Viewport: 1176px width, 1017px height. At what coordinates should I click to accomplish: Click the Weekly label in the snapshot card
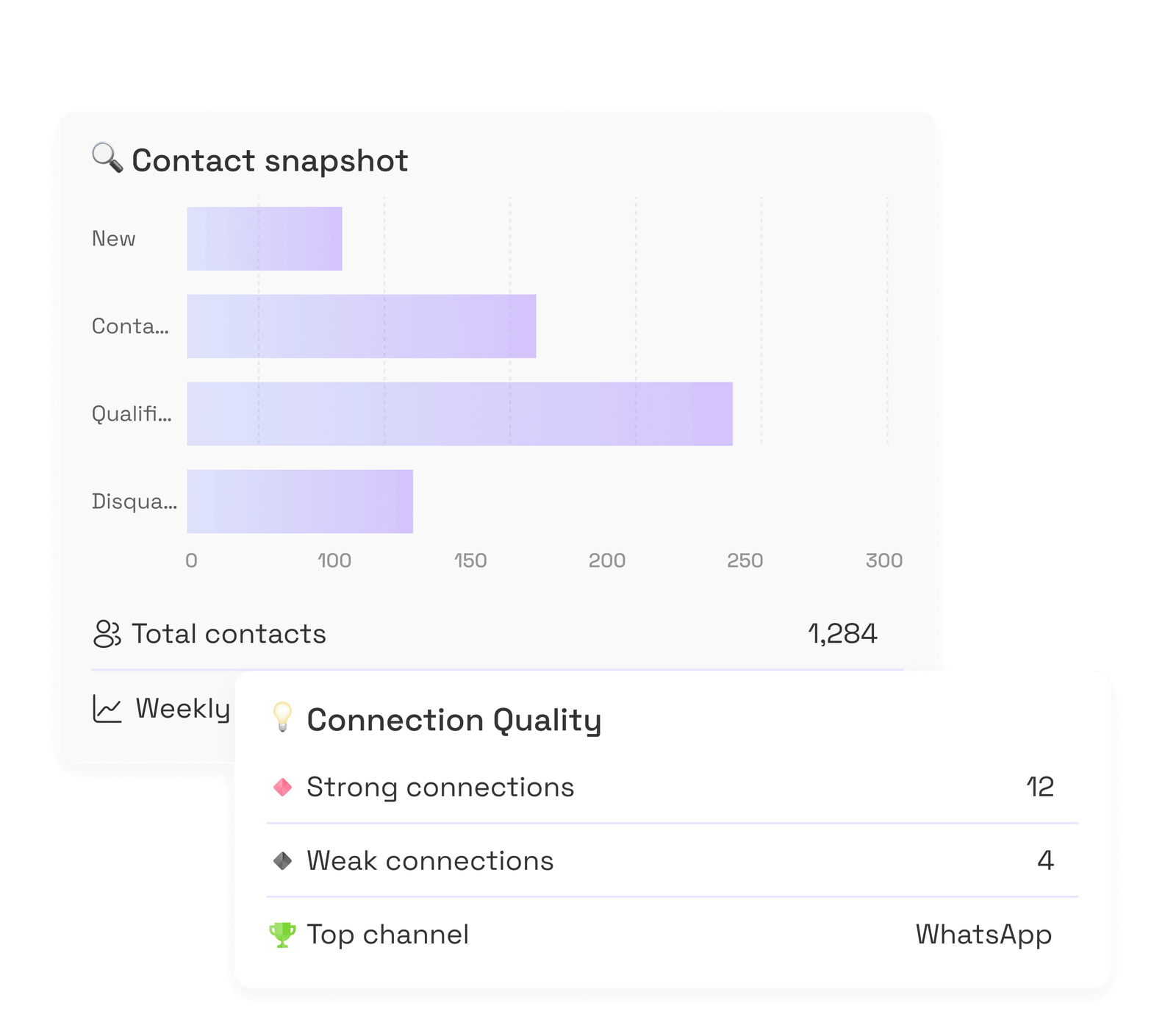pyautogui.click(x=183, y=709)
